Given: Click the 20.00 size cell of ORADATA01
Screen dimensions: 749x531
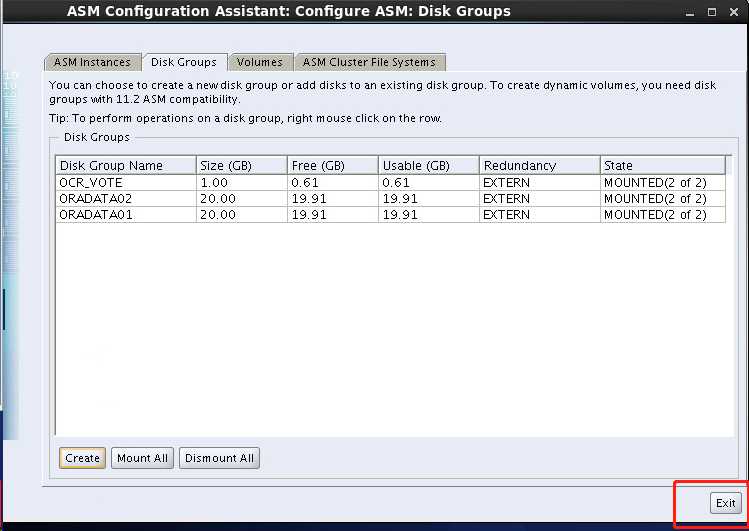Looking at the screenshot, I should click(241, 215).
